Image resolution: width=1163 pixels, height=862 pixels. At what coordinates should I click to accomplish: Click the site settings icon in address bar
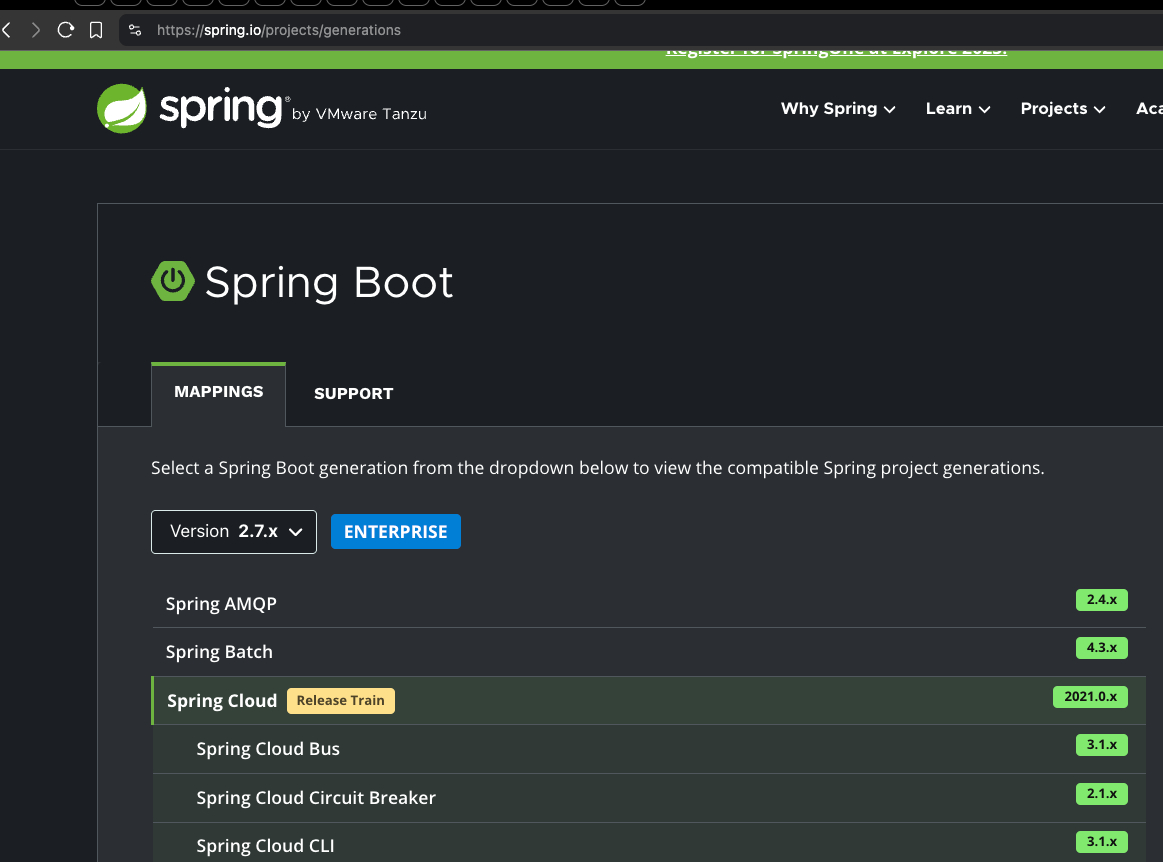(136, 30)
